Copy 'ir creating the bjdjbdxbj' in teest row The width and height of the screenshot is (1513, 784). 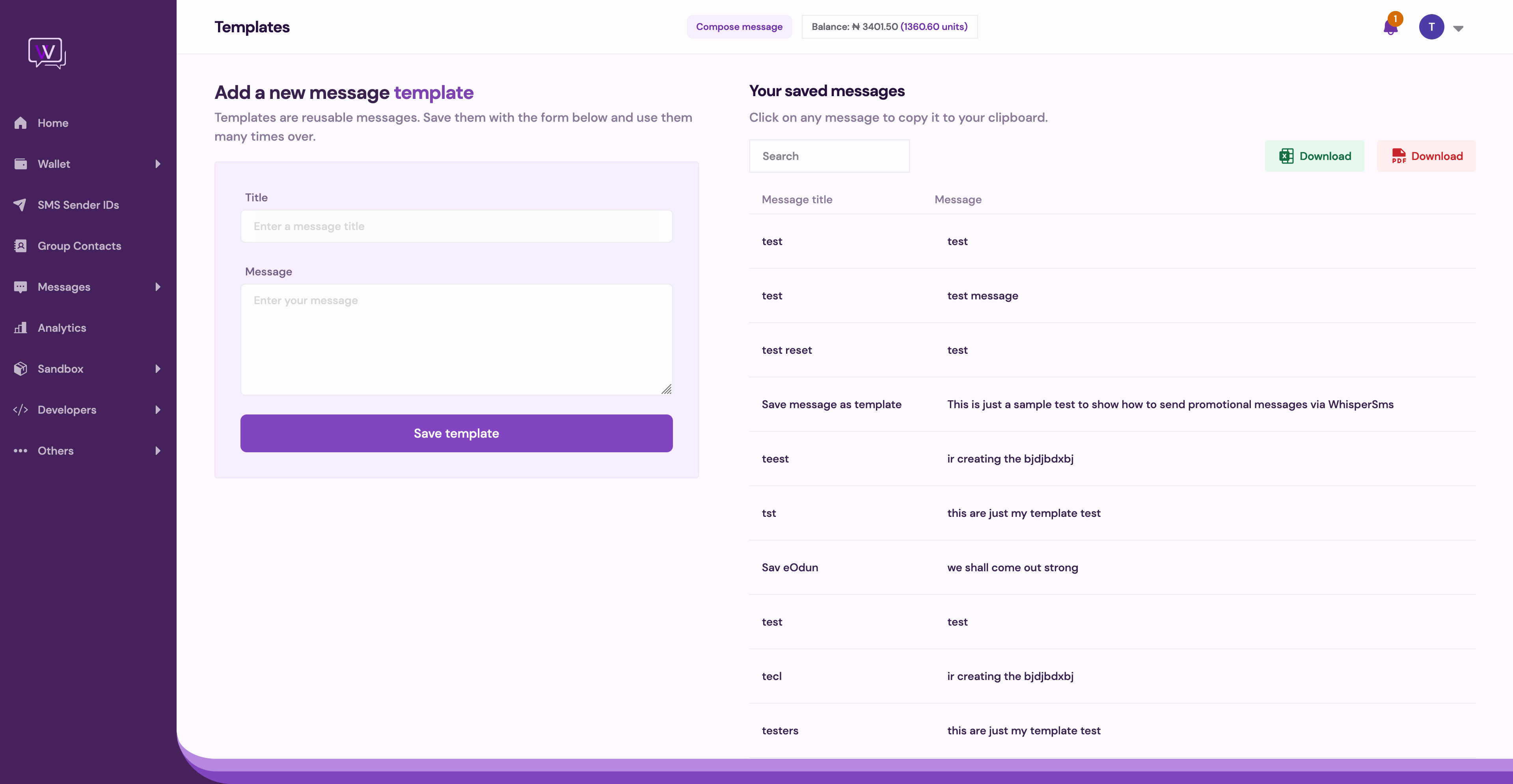point(1010,459)
